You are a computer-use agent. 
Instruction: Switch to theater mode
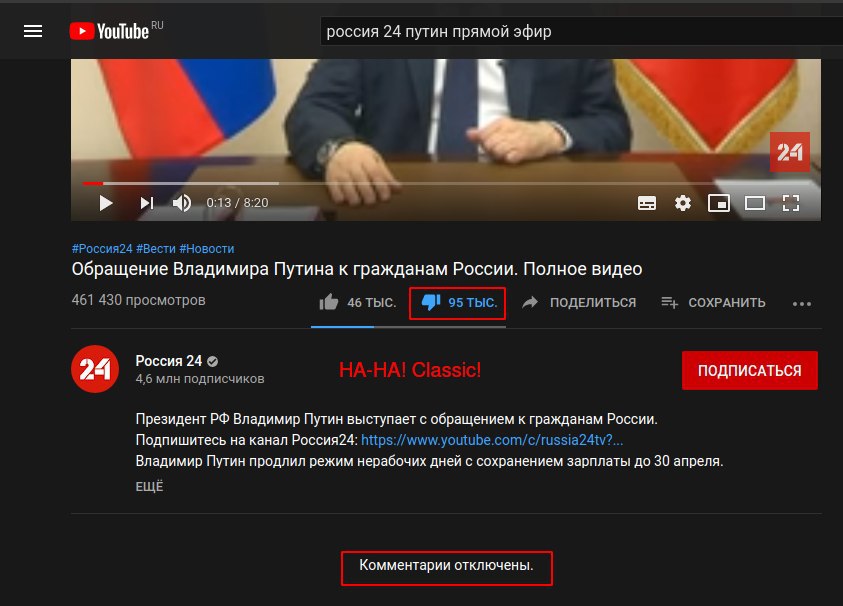click(755, 203)
